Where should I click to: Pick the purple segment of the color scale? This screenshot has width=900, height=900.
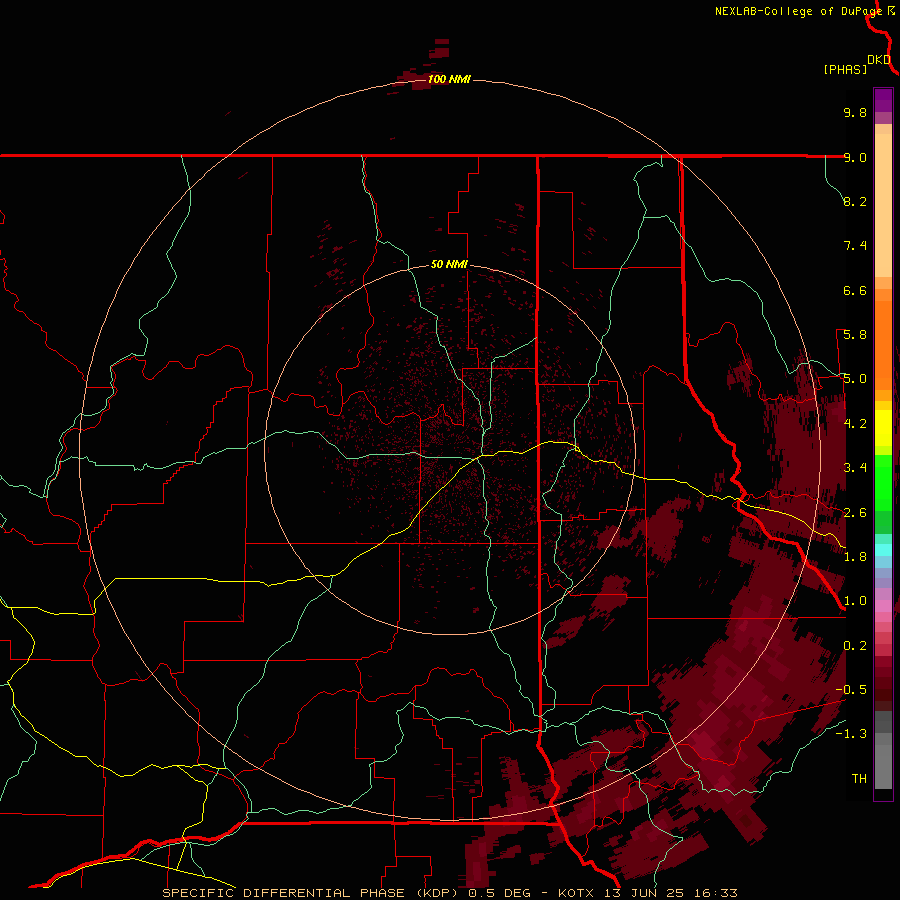click(883, 100)
